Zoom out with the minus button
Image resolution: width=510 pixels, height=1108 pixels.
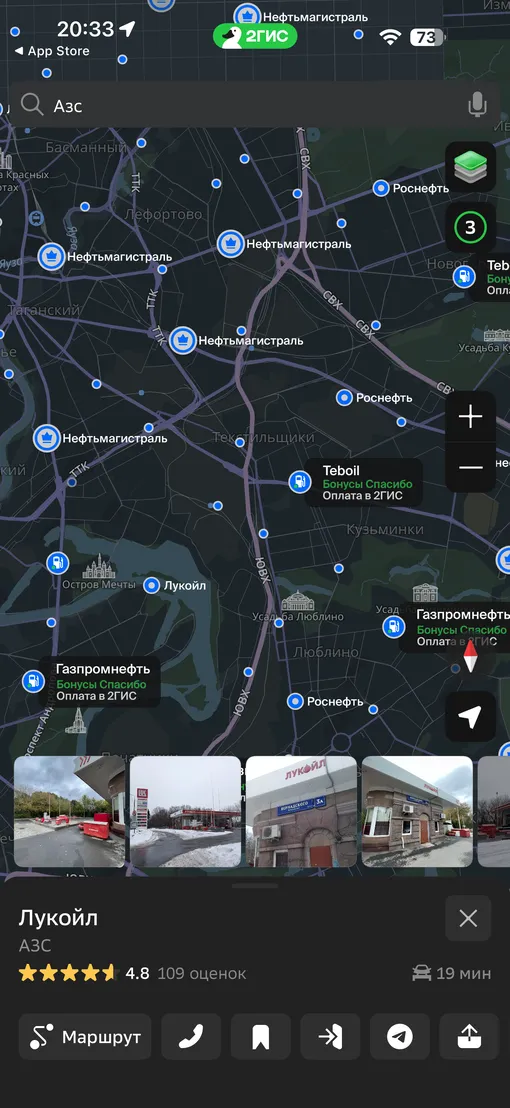coord(470,467)
